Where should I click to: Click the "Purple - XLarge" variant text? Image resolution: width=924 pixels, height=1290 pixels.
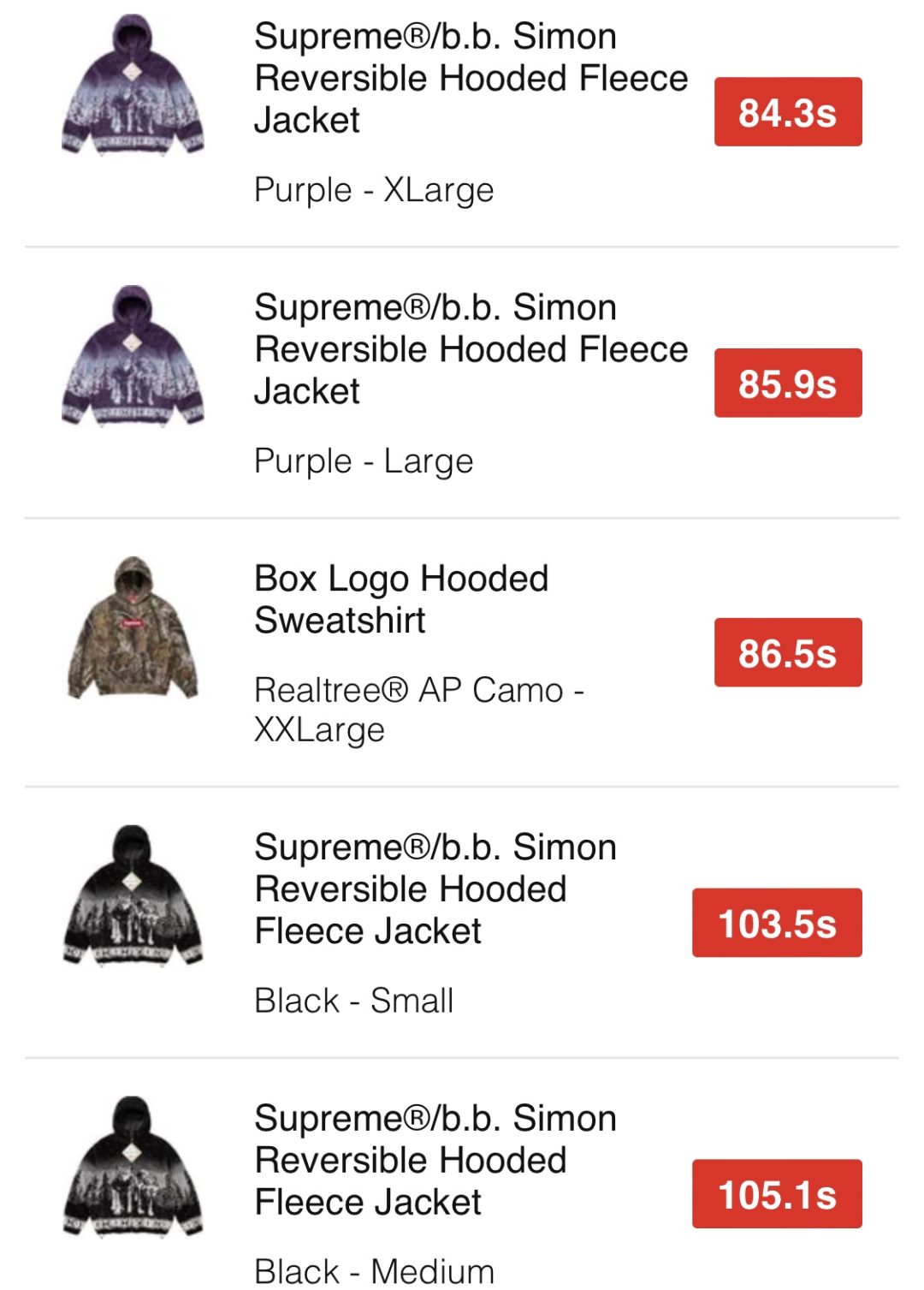click(x=374, y=190)
